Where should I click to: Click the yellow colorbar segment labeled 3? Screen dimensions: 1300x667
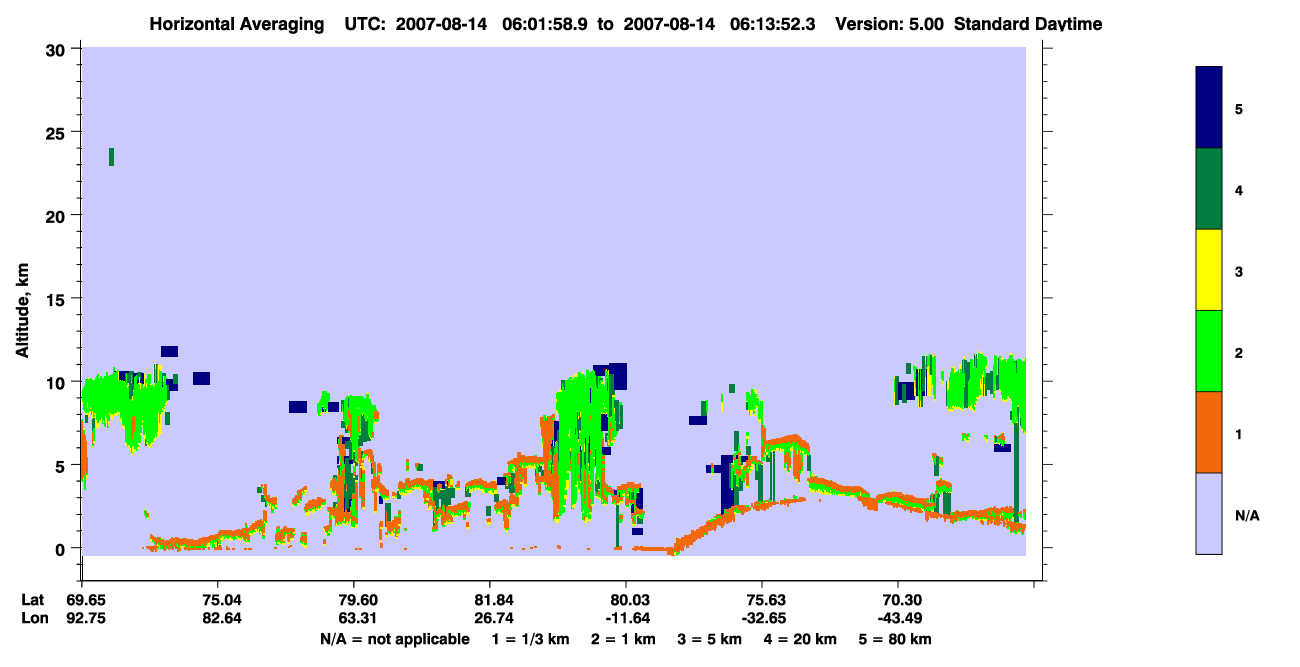[x=1209, y=270]
